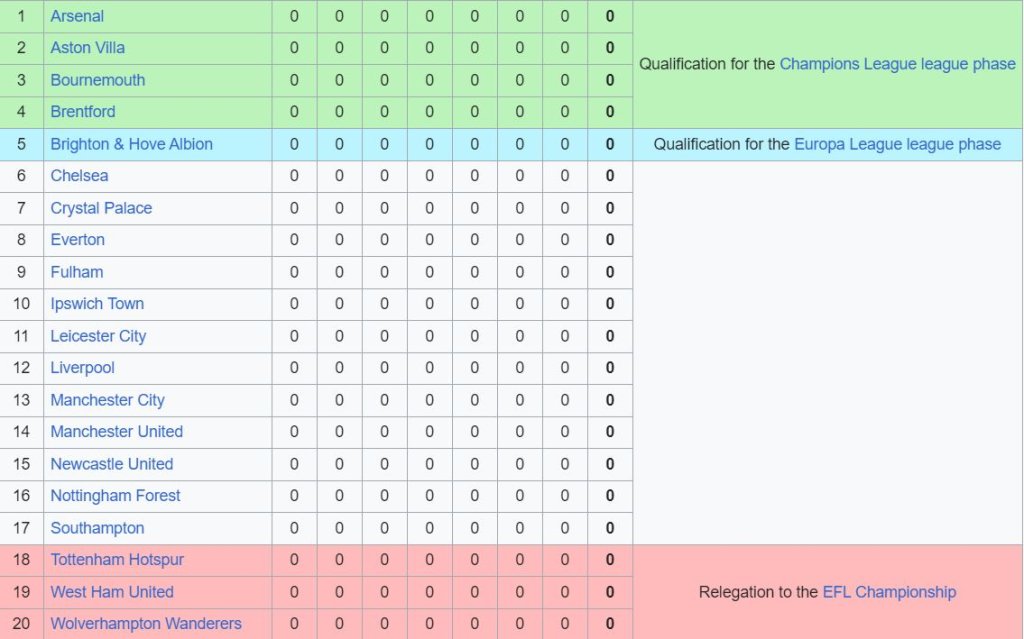The image size is (1024, 639).
Task: Click the Aston Villa link
Action: pyautogui.click(x=88, y=48)
